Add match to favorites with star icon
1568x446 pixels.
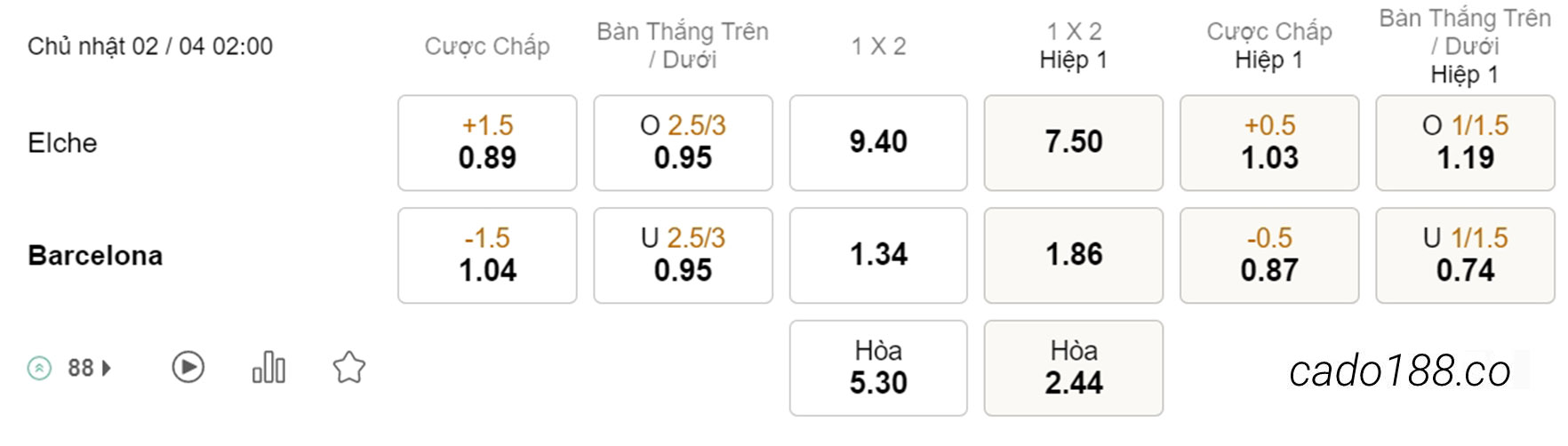pos(348,367)
